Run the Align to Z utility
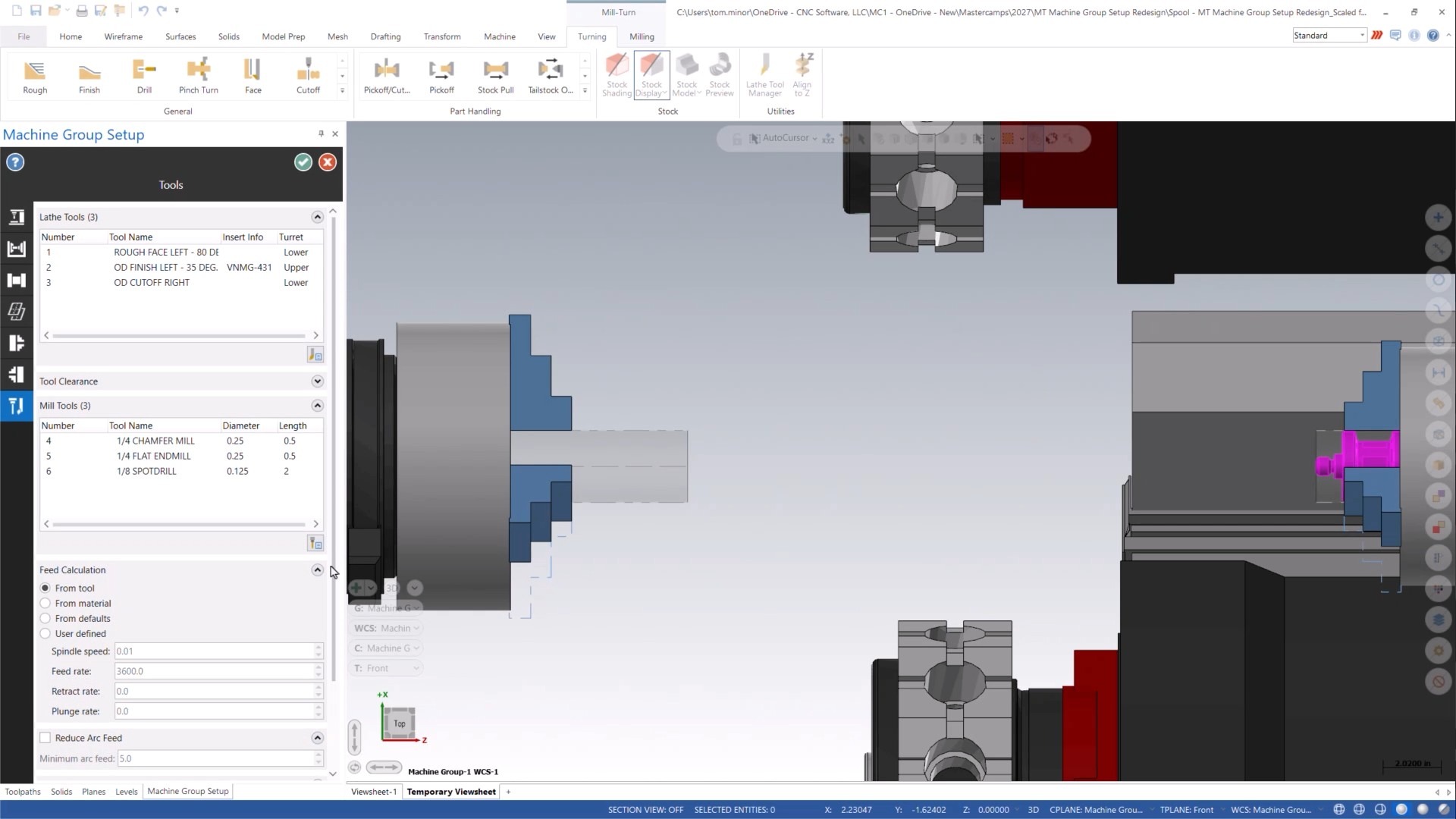The width and height of the screenshot is (1456, 819). pyautogui.click(x=802, y=75)
